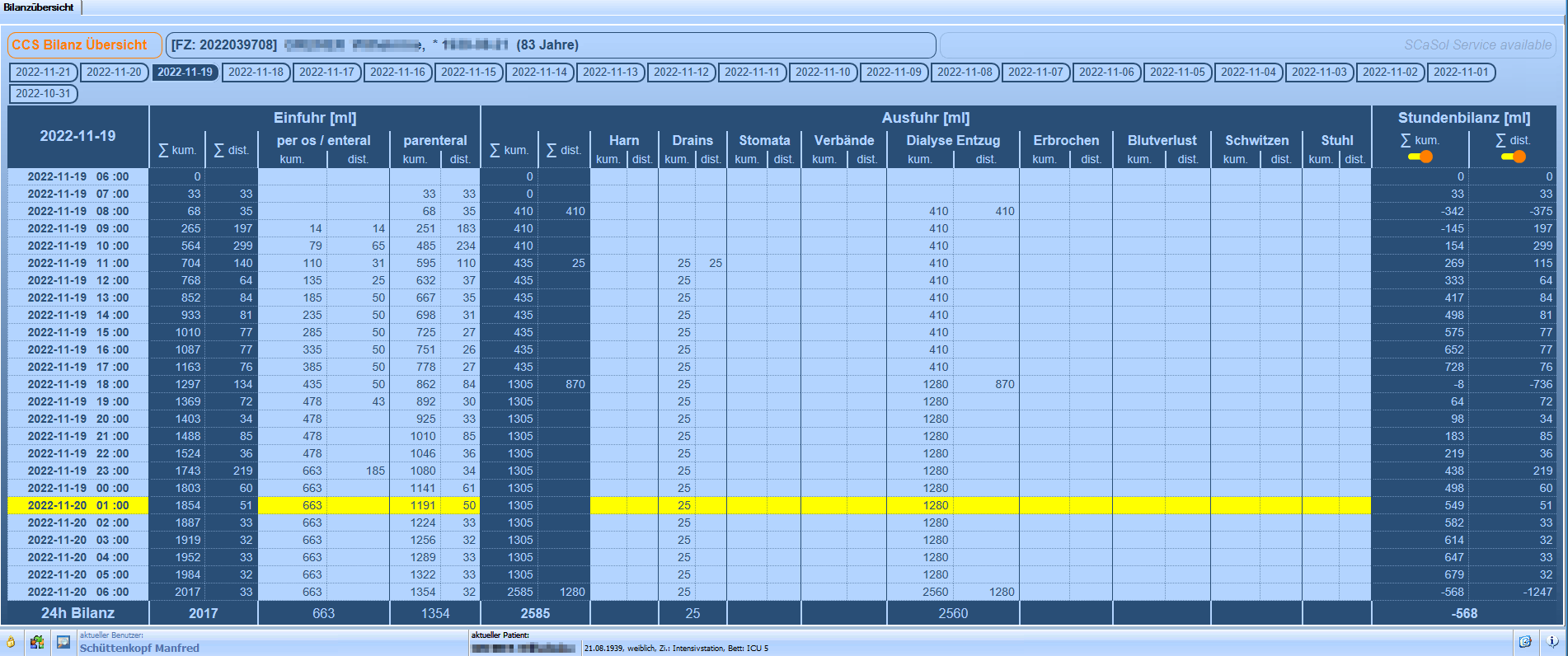Viewport: 1568px width, 656px height.
Task: Open the 2022-11-17 date tab
Action: [326, 73]
